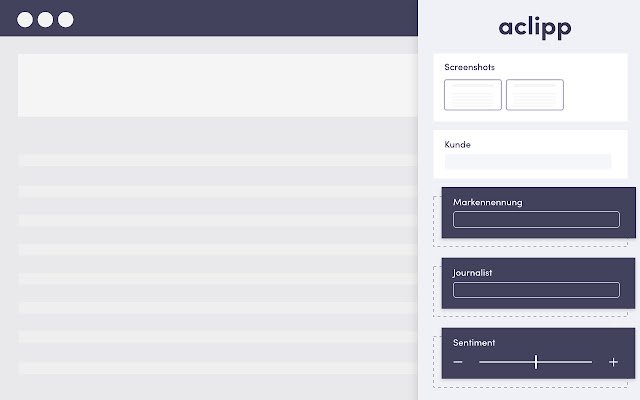Click the Kunde label

point(457,144)
